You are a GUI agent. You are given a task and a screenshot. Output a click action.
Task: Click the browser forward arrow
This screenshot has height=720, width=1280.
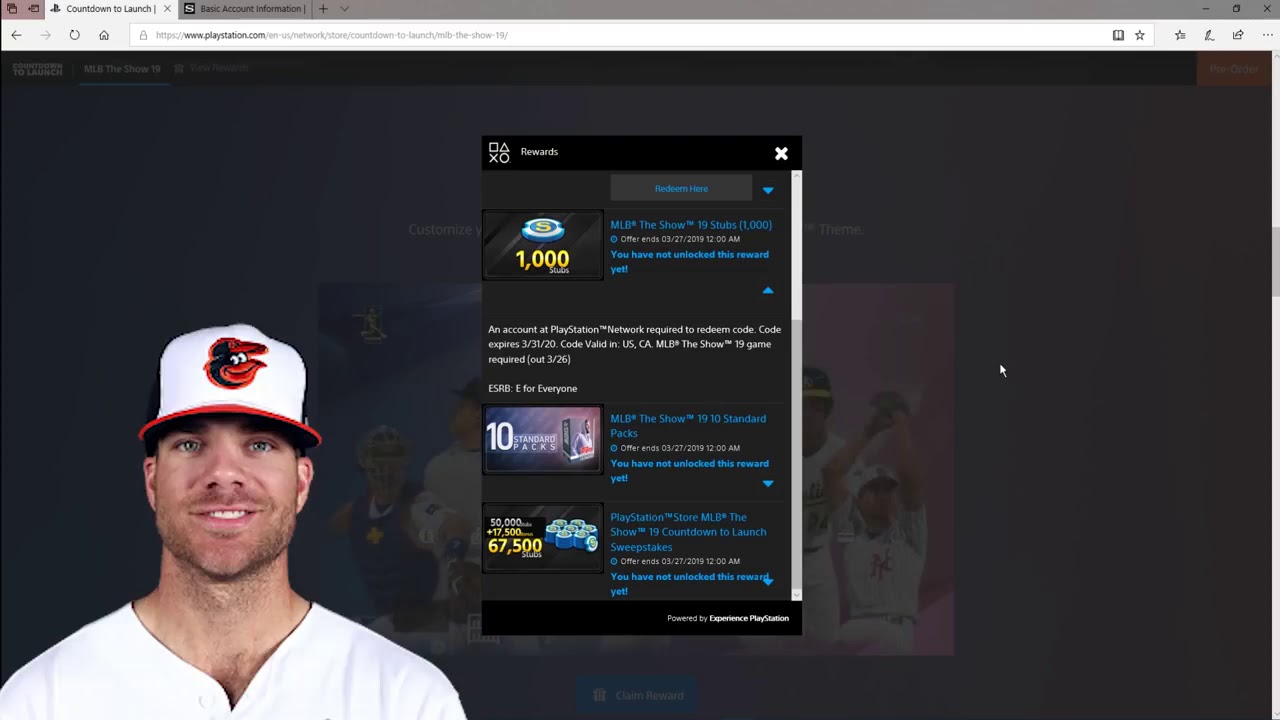[45, 35]
